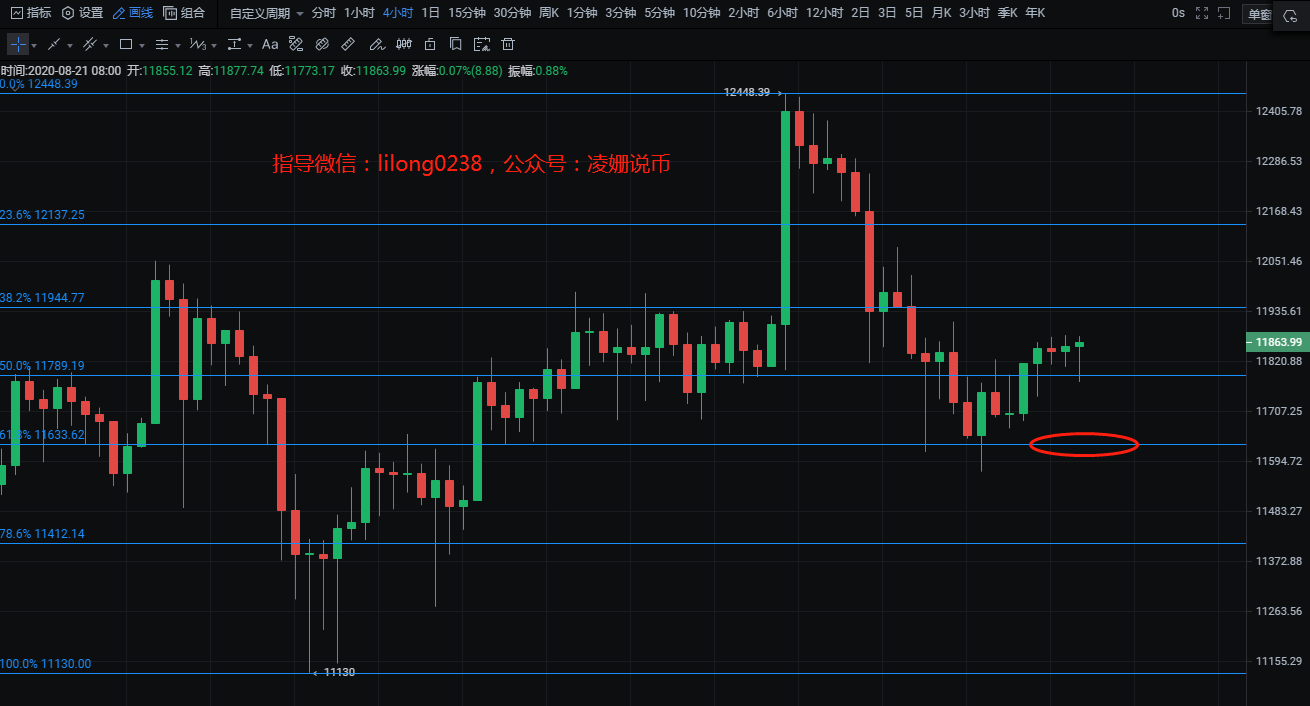Click the candlestick pattern tool icon
Viewport: 1310px width, 706px height.
[x=404, y=45]
